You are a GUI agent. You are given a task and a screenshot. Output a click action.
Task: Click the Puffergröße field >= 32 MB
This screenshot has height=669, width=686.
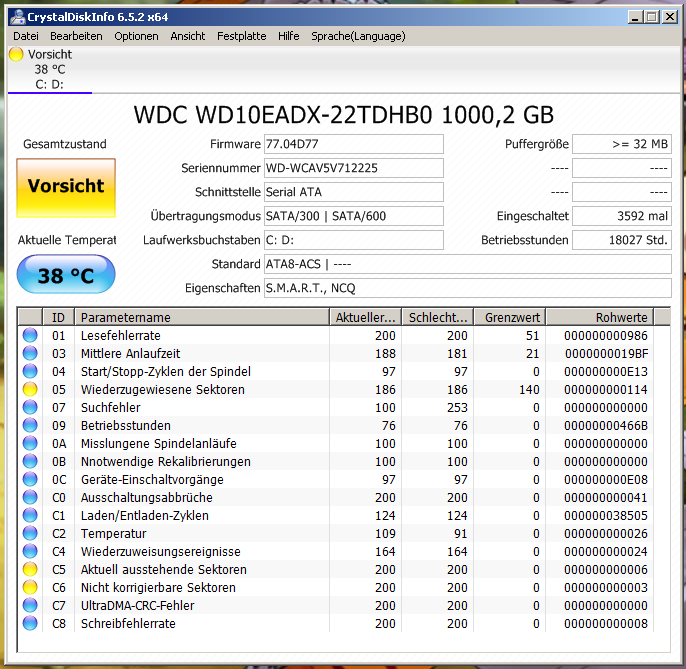point(622,144)
